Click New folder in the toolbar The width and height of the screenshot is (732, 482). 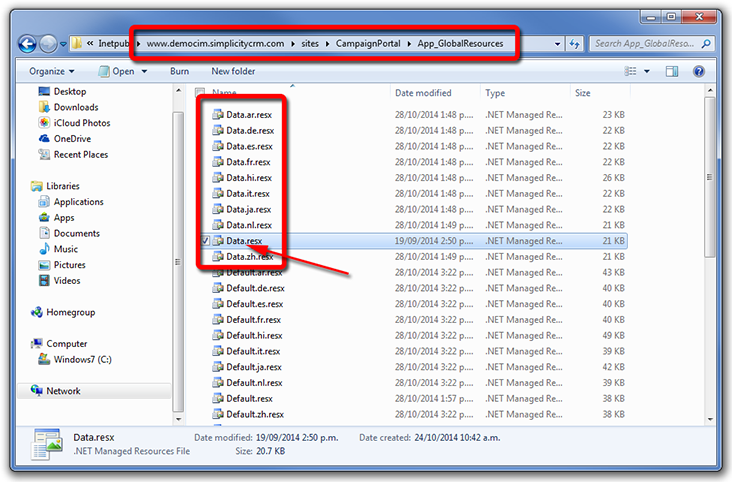tap(233, 71)
